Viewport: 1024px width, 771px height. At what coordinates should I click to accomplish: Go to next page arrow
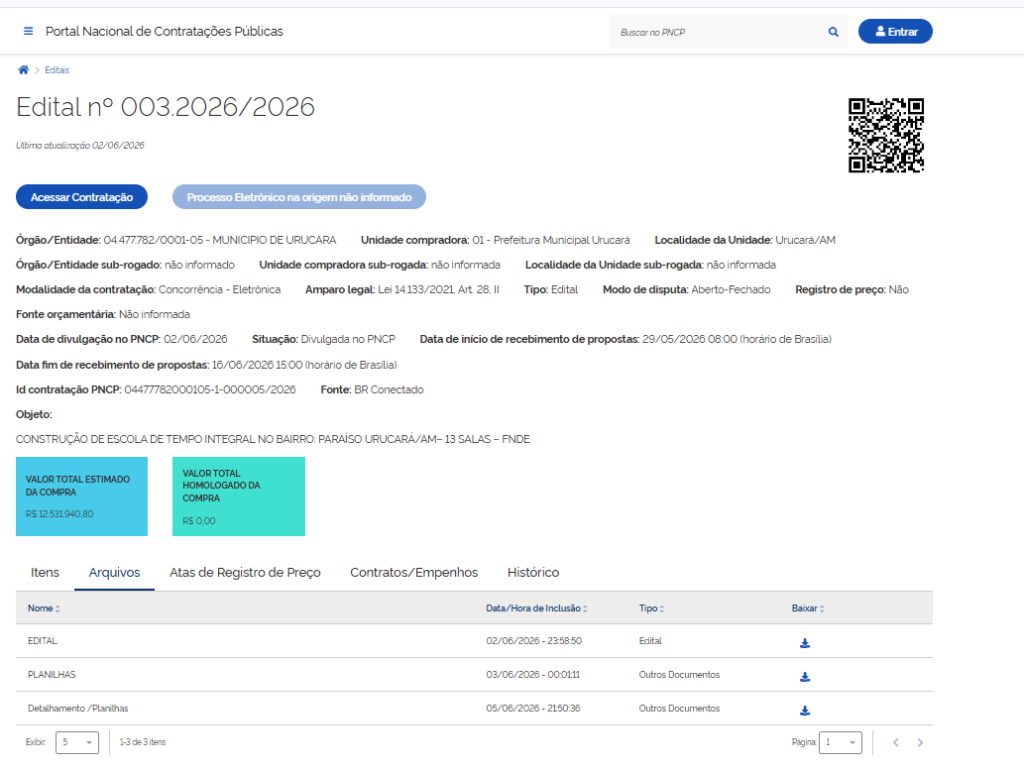[920, 742]
